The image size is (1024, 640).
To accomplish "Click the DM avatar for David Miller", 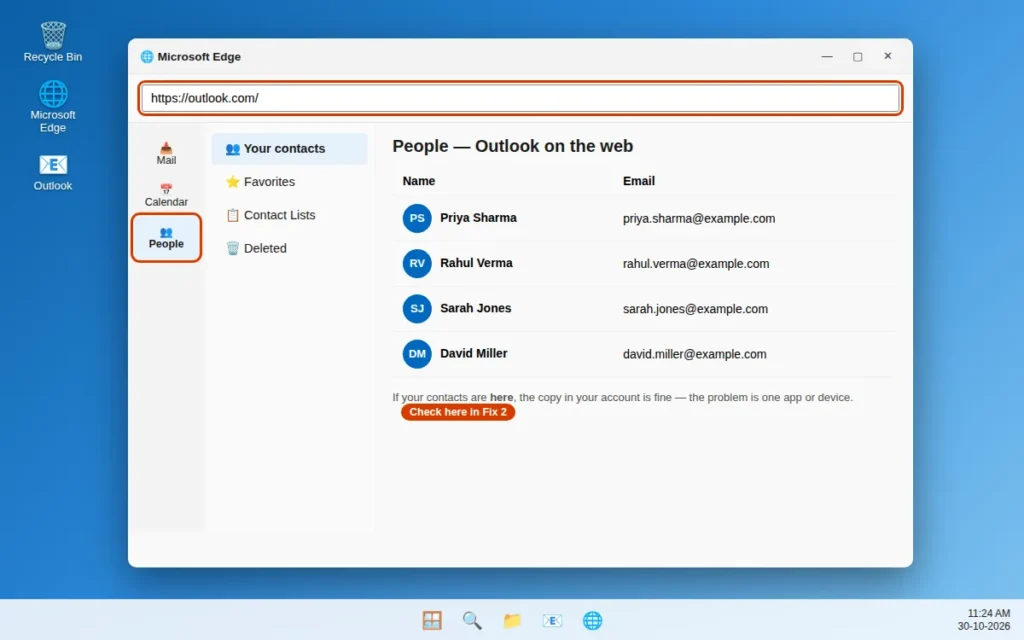I will tap(417, 354).
